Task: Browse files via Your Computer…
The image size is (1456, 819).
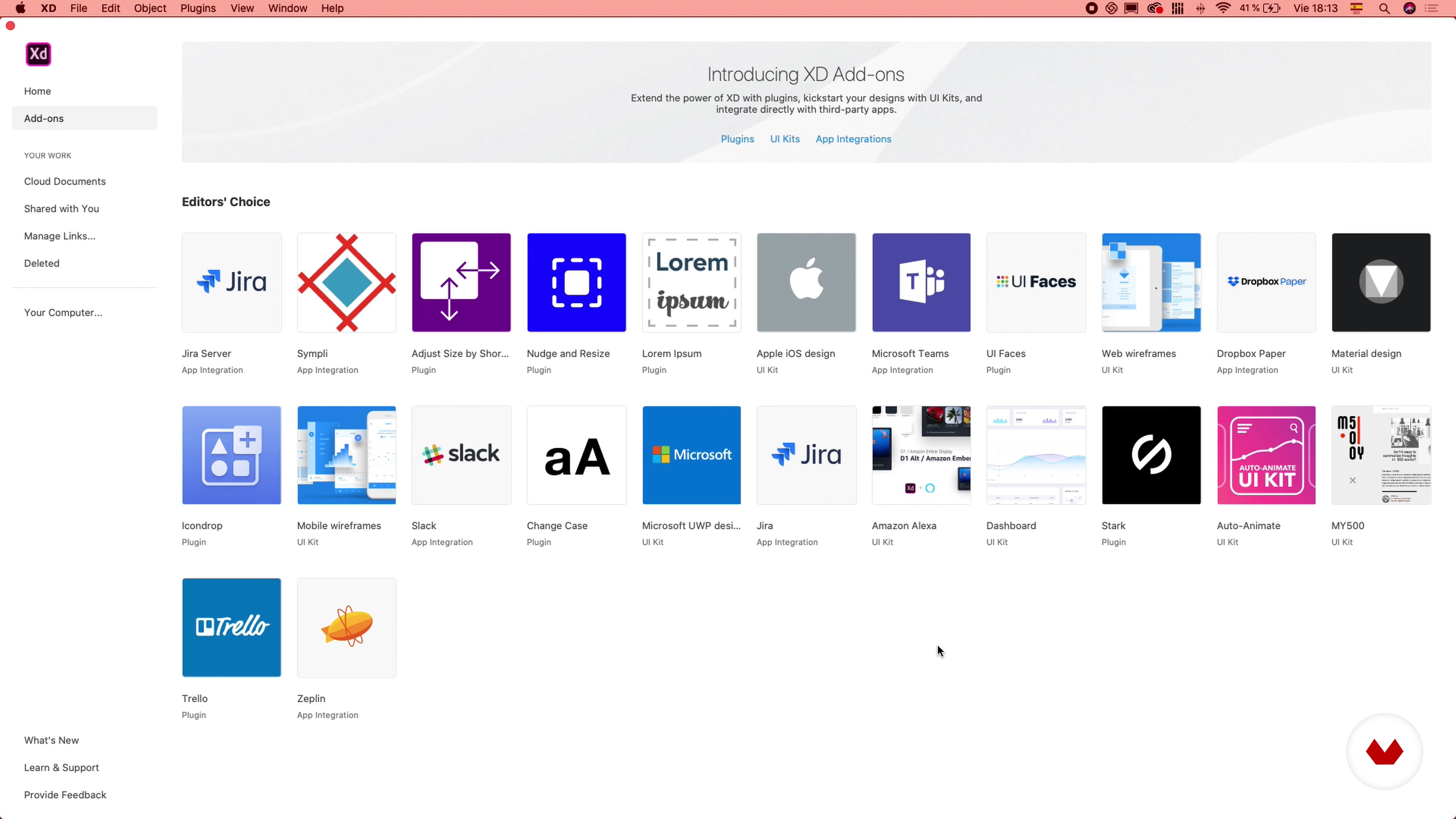Action: click(x=63, y=312)
